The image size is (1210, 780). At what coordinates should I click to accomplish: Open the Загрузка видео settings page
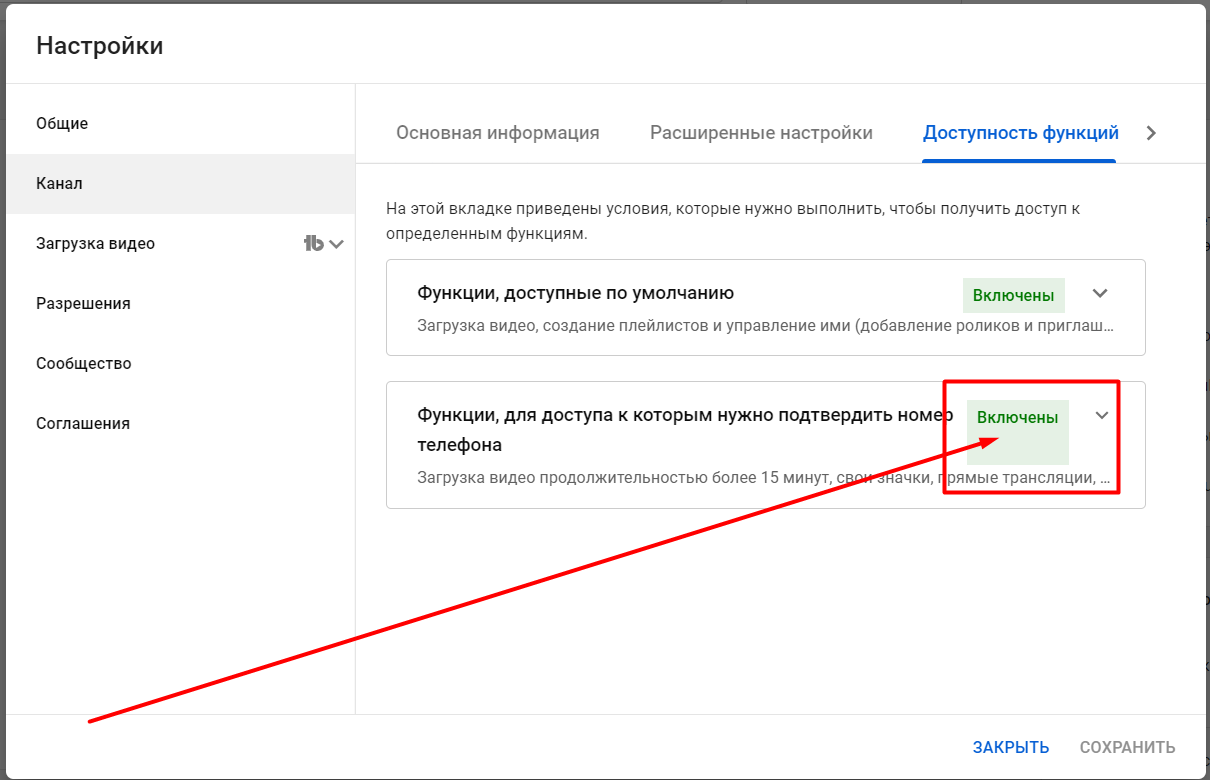click(x=96, y=243)
